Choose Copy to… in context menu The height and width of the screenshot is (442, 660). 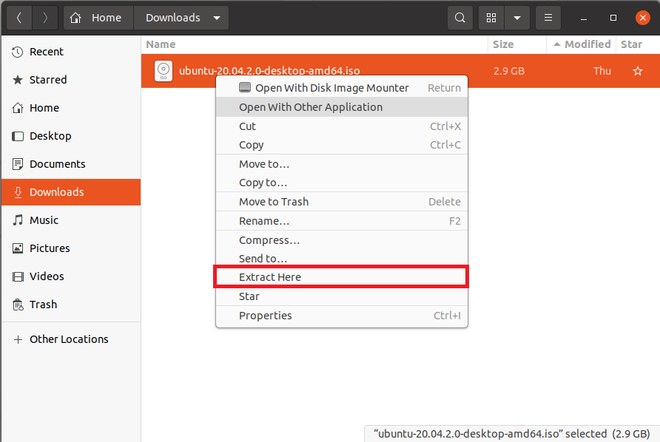tap(341, 183)
